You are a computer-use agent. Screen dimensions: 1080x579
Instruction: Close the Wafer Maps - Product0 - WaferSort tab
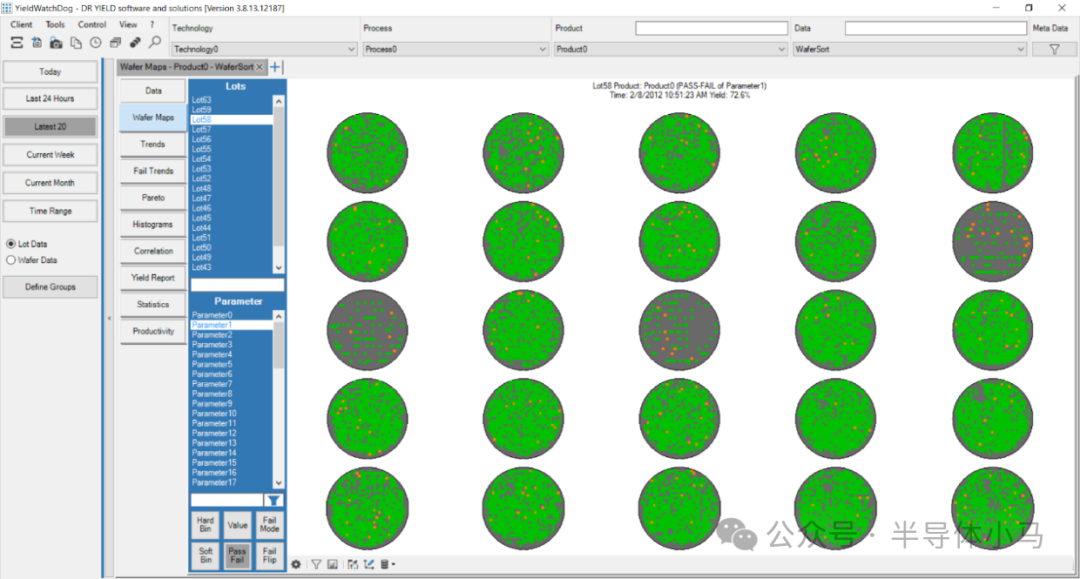point(260,67)
